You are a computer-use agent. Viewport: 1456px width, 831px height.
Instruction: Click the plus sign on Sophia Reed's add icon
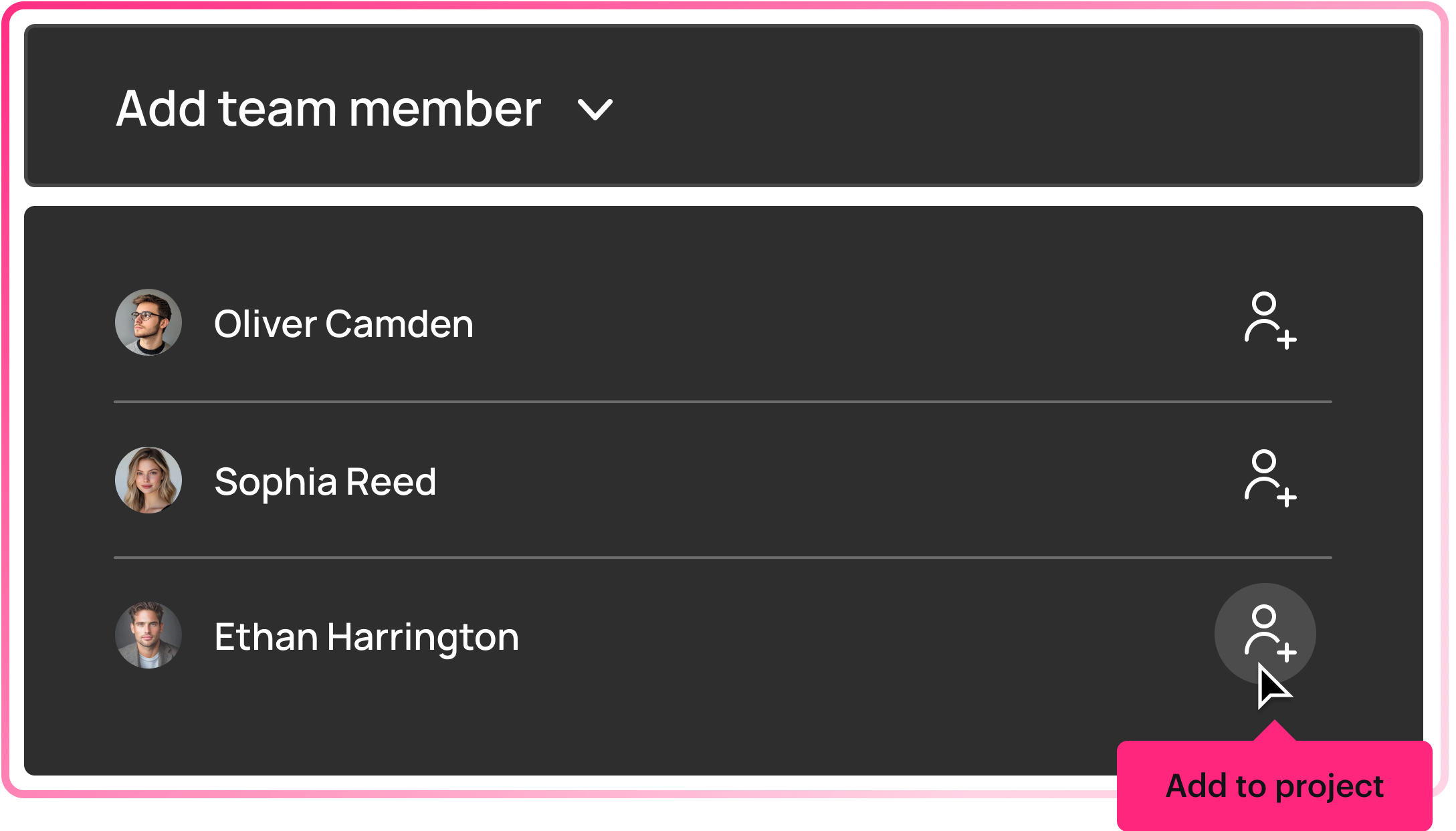click(x=1286, y=497)
